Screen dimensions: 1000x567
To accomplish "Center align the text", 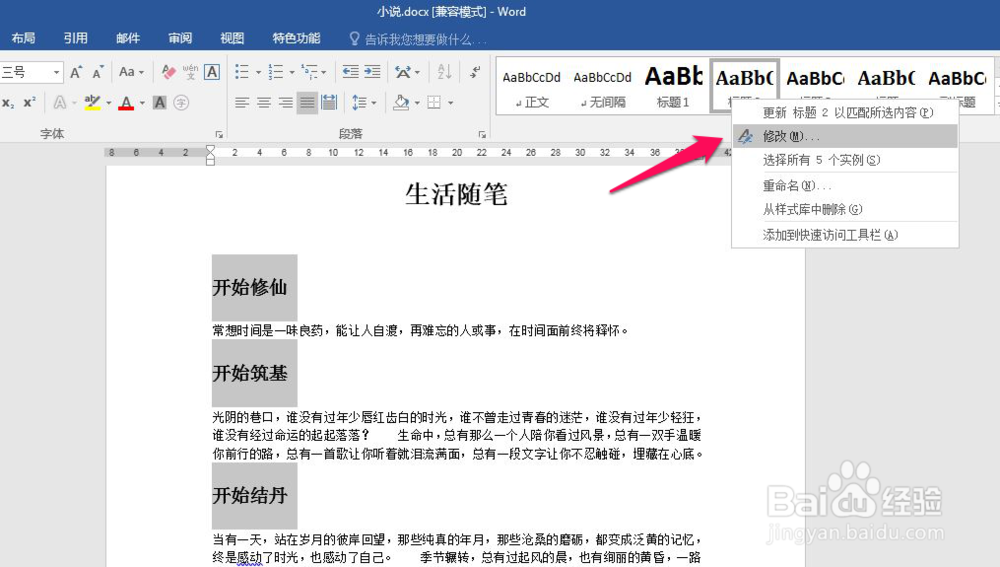I will (x=263, y=103).
